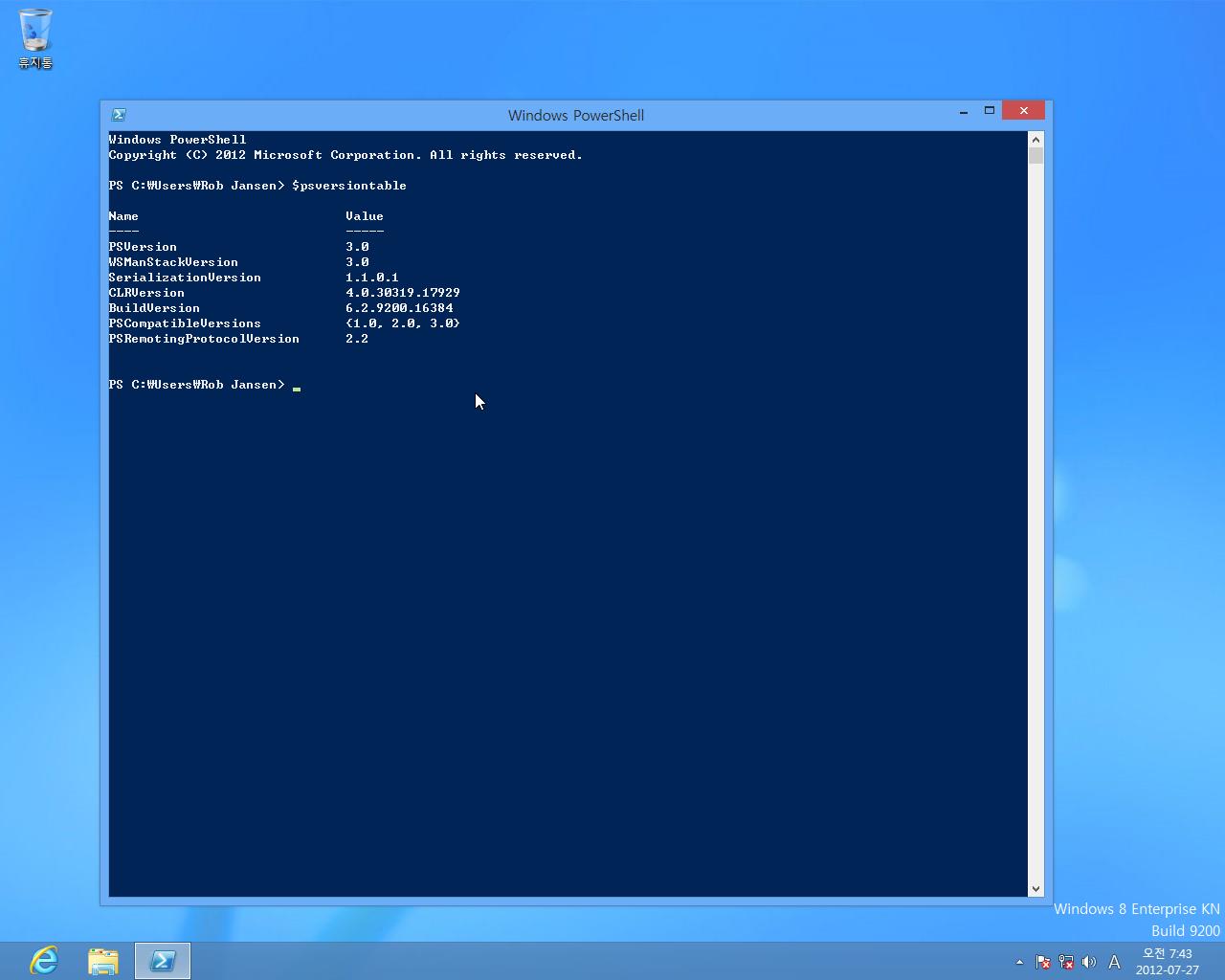Image resolution: width=1225 pixels, height=980 pixels.
Task: Click the network status tray icon
Action: point(1066,962)
